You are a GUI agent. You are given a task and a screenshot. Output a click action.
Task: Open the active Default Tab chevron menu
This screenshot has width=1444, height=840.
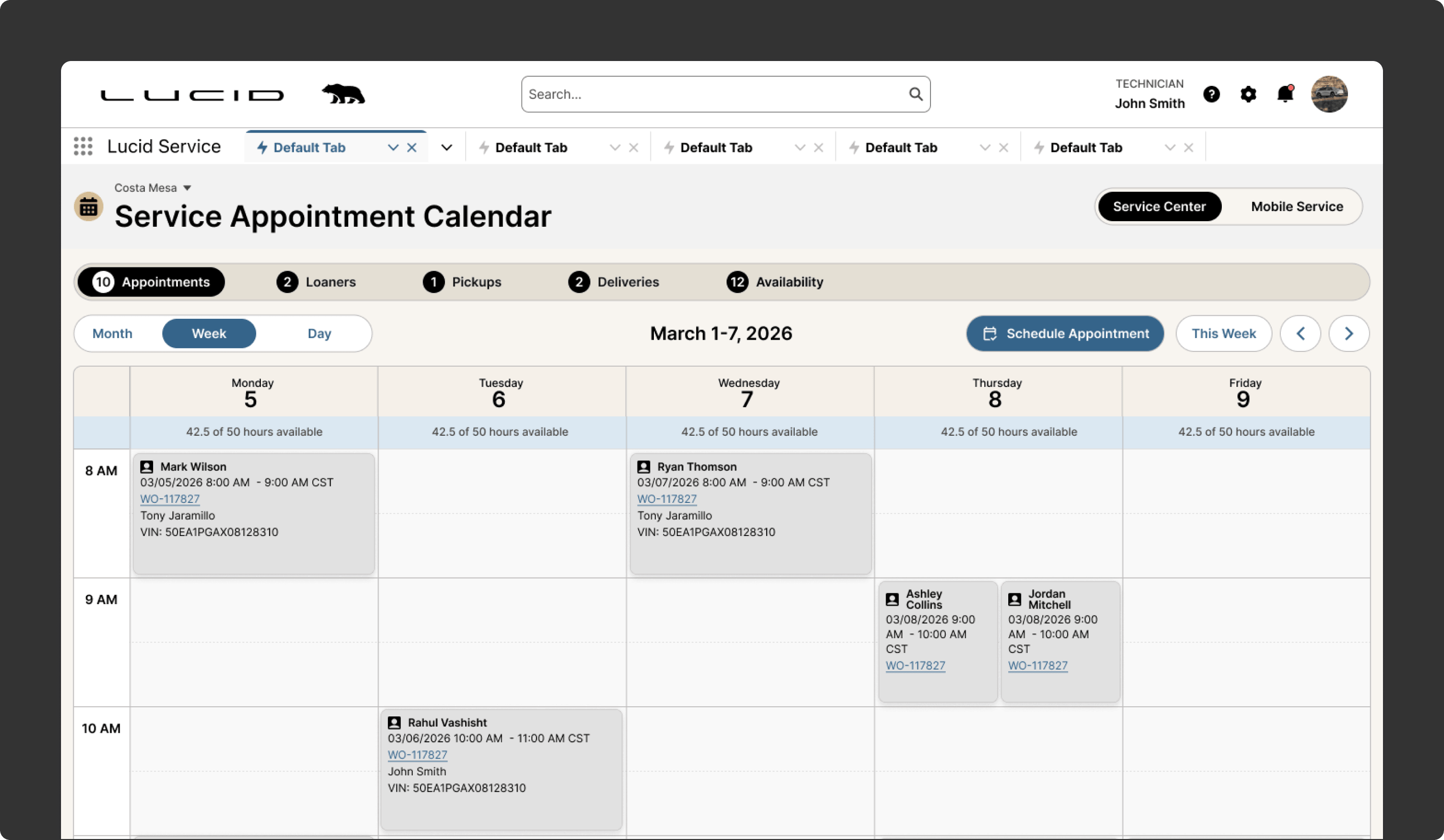(x=393, y=148)
